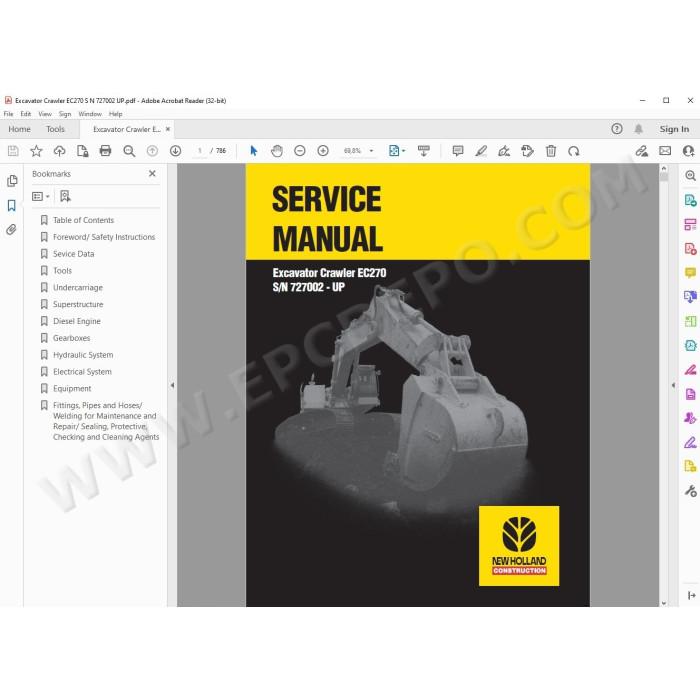700x700 pixels.
Task: Click the Sign In button
Action: pos(674,129)
